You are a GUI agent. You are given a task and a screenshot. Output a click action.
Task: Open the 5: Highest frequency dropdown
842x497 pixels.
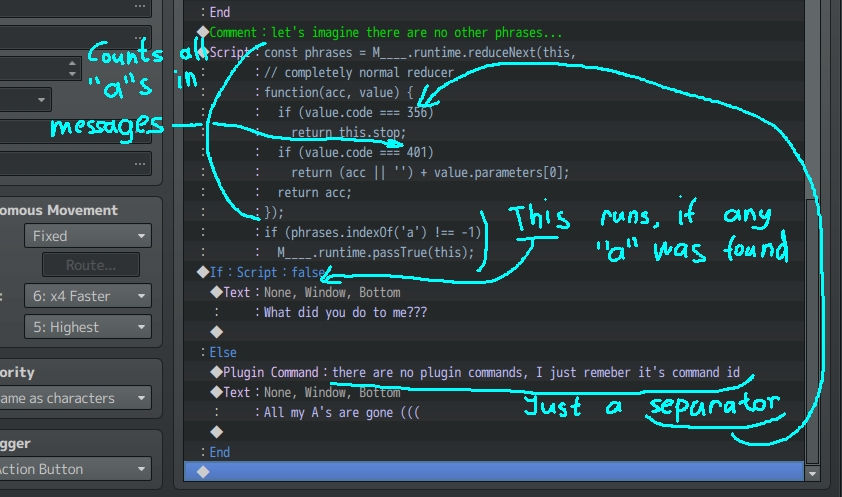click(x=88, y=327)
